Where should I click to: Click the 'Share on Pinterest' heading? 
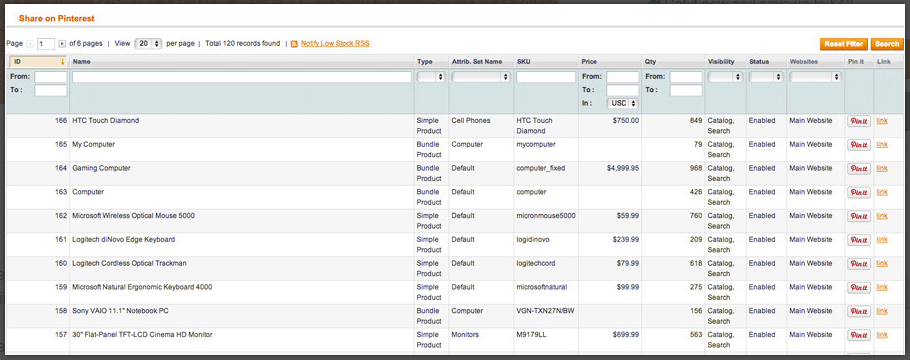pyautogui.click(x=56, y=19)
